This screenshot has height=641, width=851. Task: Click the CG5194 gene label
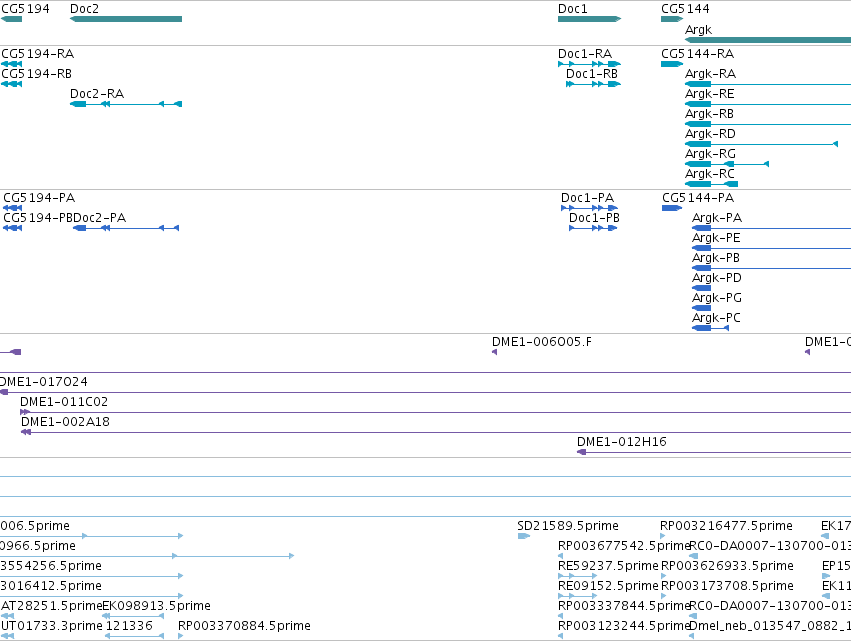tap(25, 9)
